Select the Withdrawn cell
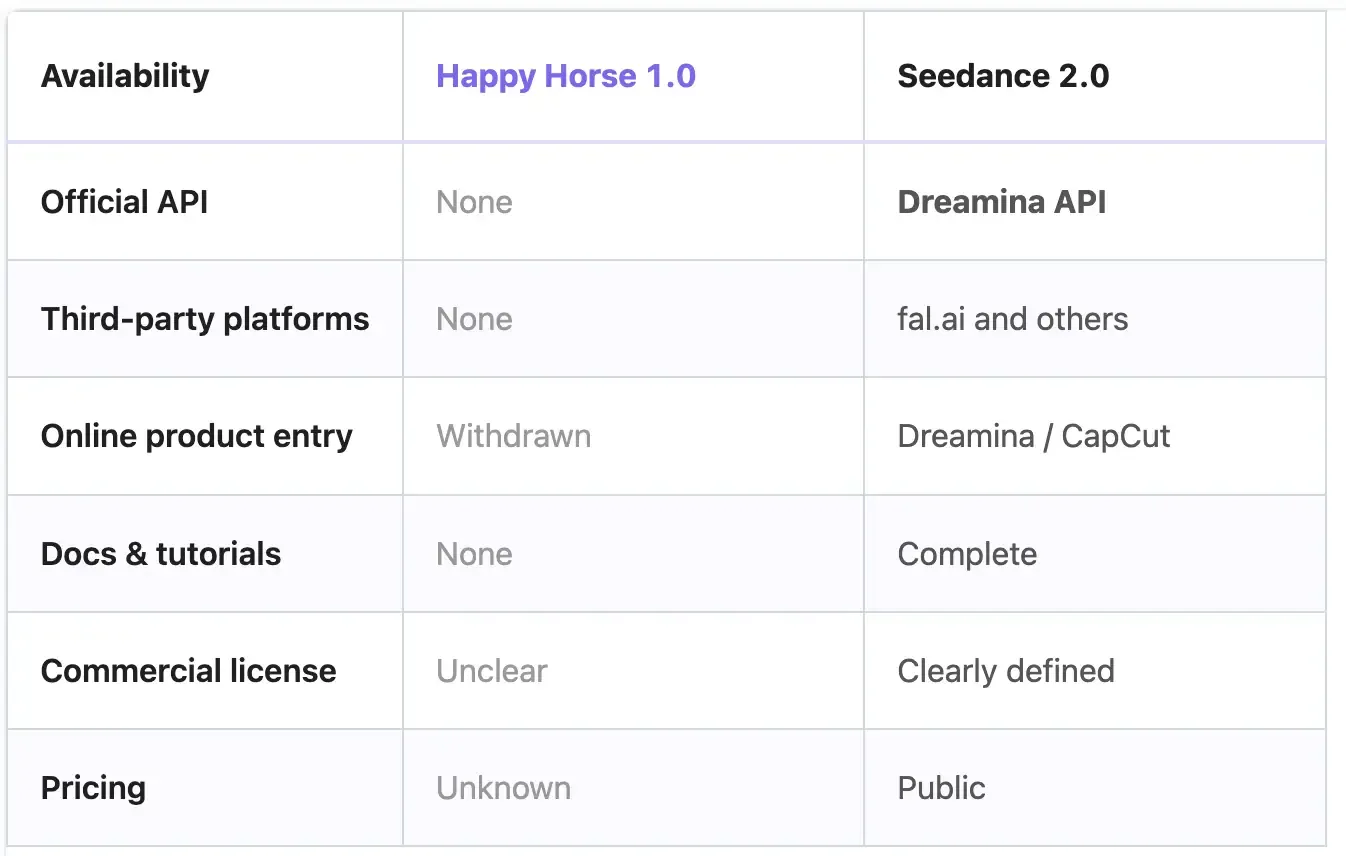The height and width of the screenshot is (856, 1346). 513,436
